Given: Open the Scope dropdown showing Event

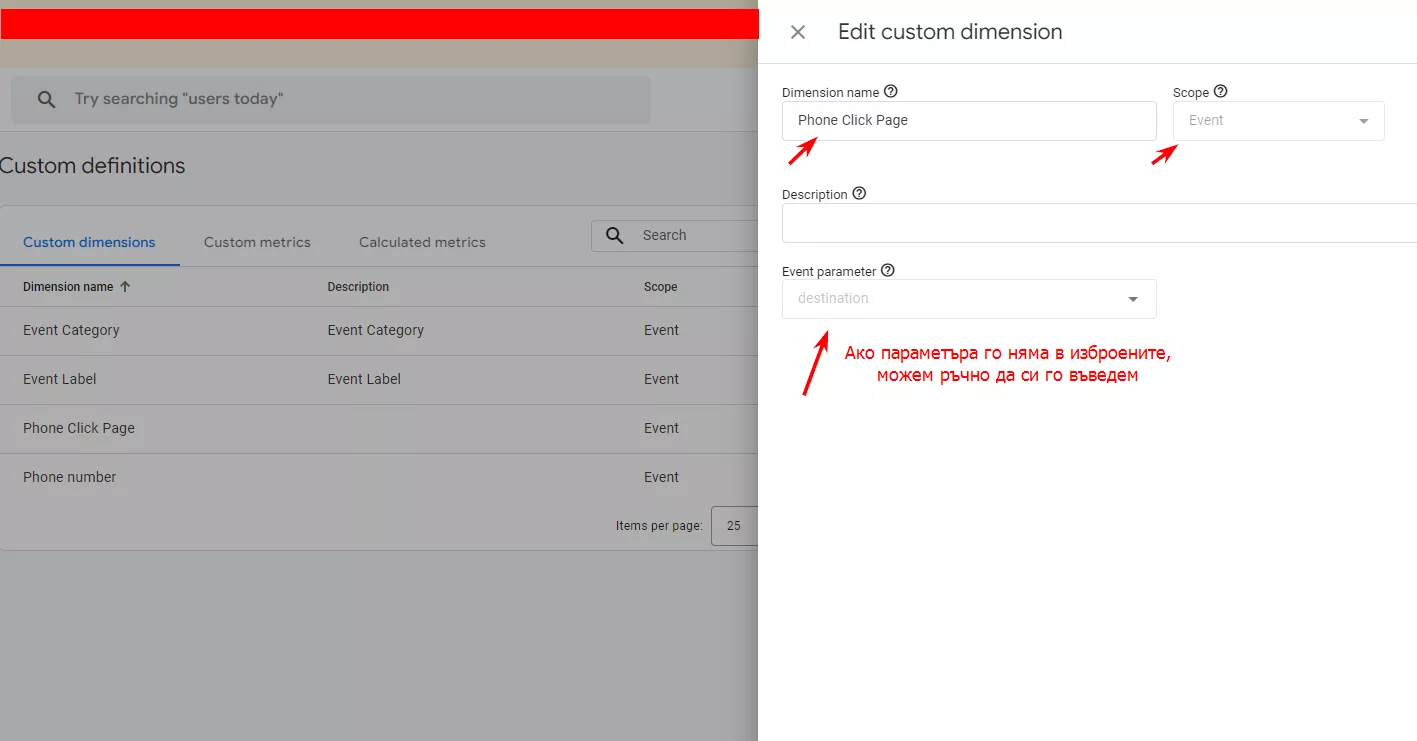Looking at the screenshot, I should click(x=1278, y=120).
